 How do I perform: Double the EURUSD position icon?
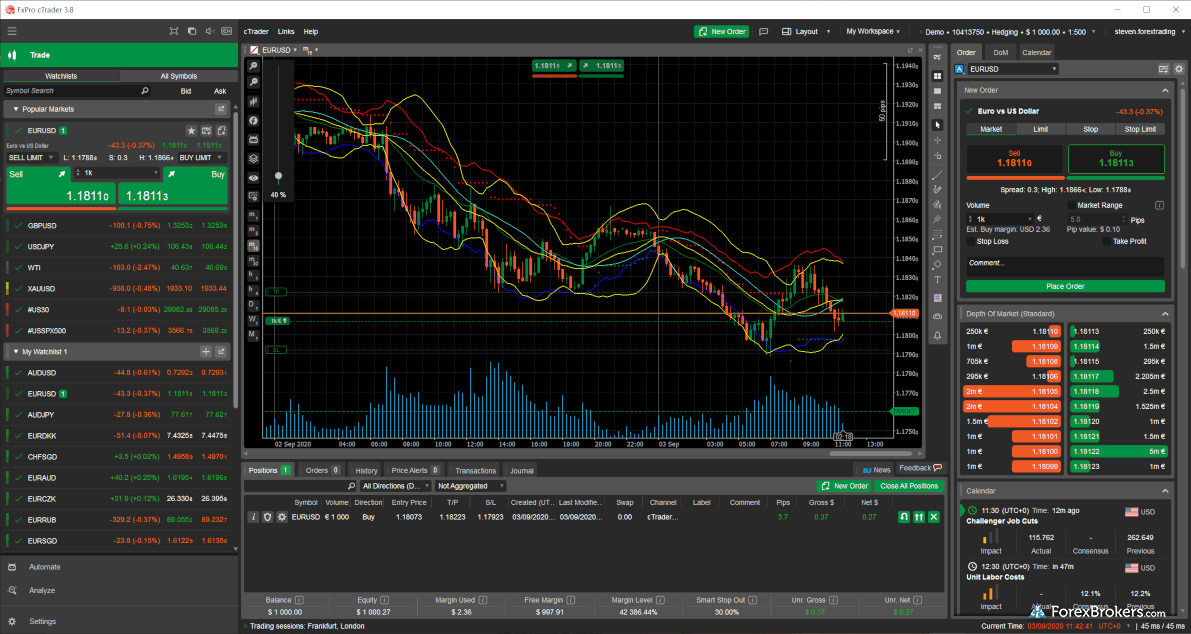919,516
